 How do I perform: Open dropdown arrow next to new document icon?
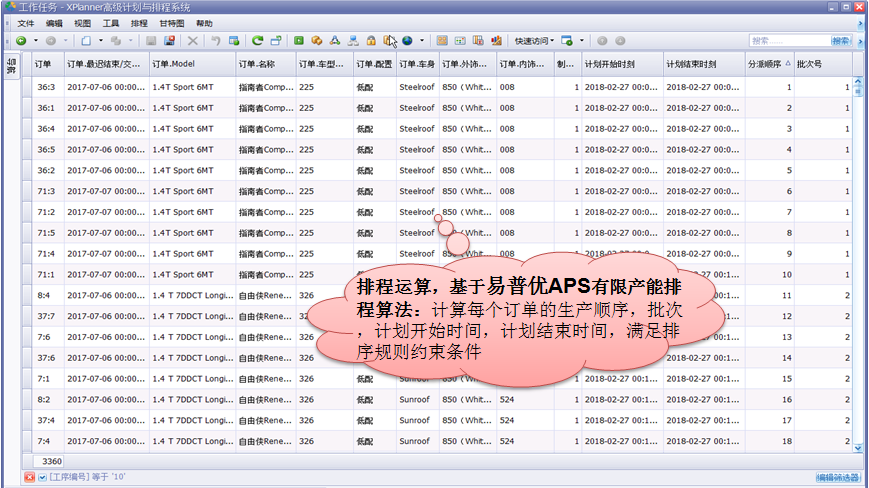101,41
